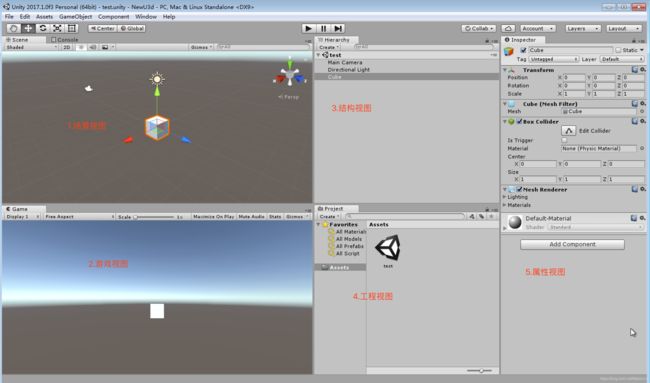The width and height of the screenshot is (650, 383).
Task: Open the Collab dropdown
Action: tap(479, 28)
